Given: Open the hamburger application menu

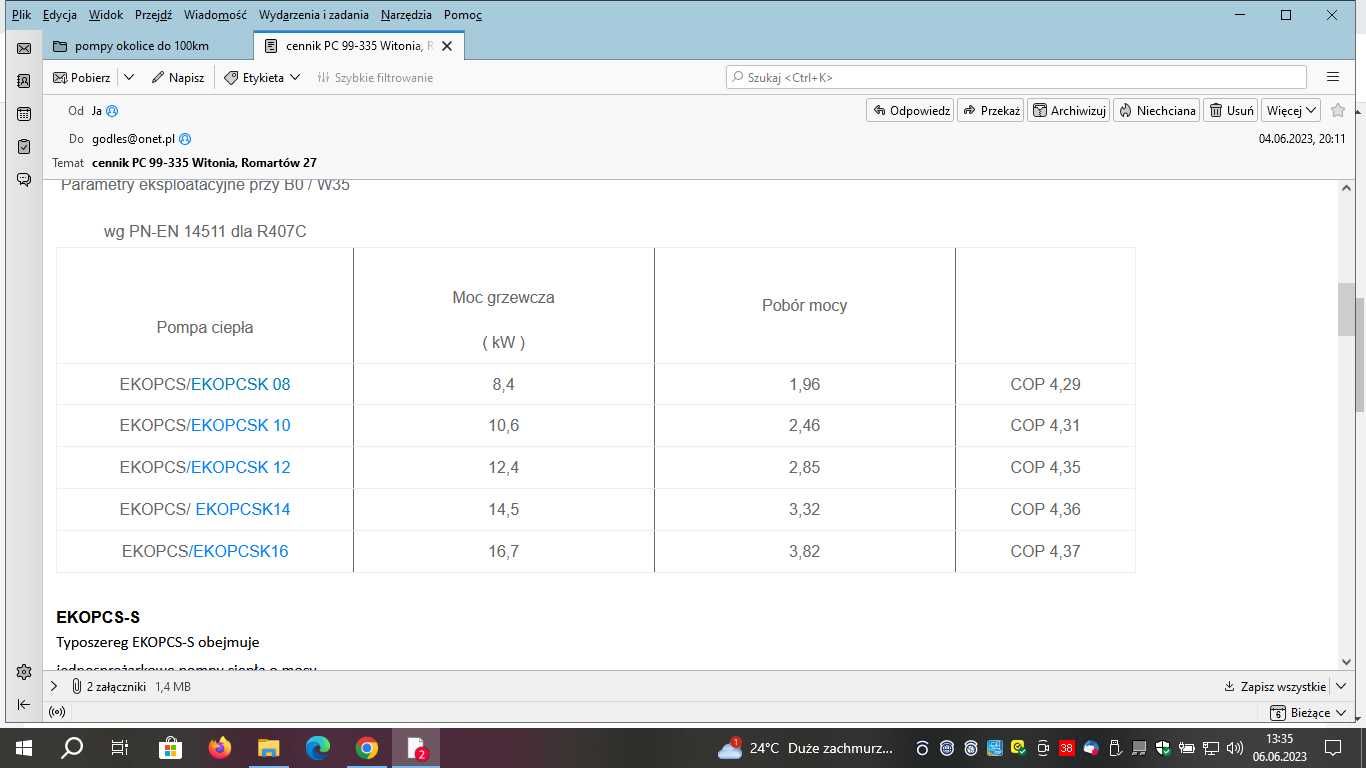Looking at the screenshot, I should tap(1332, 77).
